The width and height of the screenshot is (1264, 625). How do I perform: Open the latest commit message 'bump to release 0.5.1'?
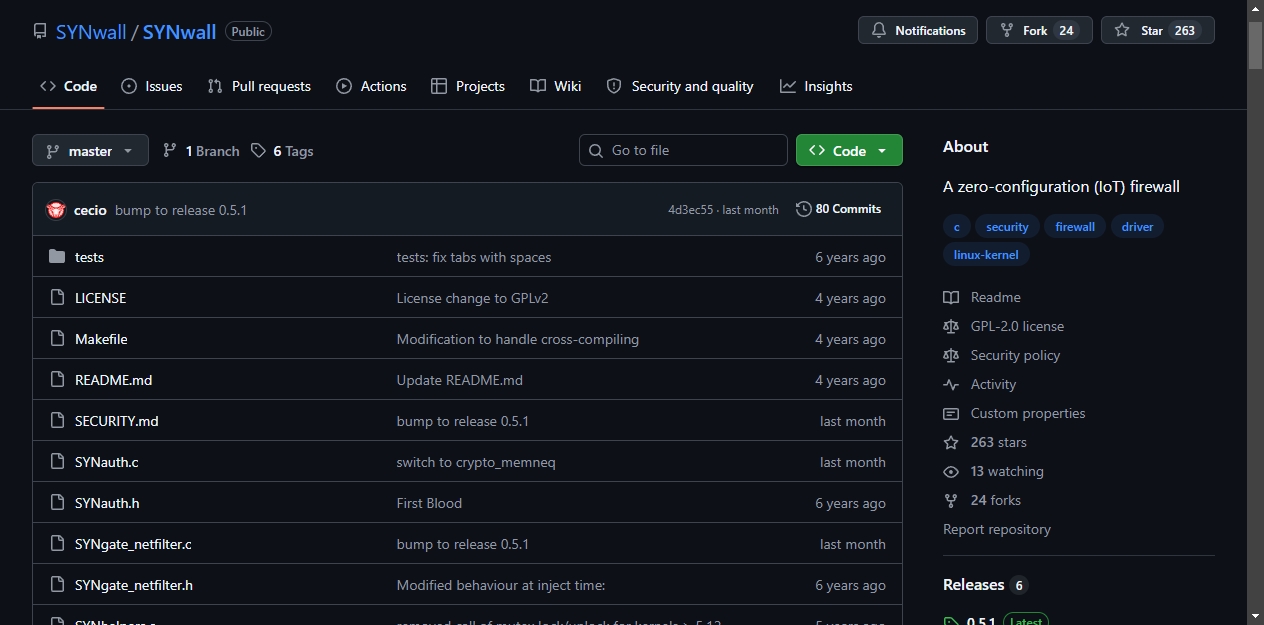[181, 210]
